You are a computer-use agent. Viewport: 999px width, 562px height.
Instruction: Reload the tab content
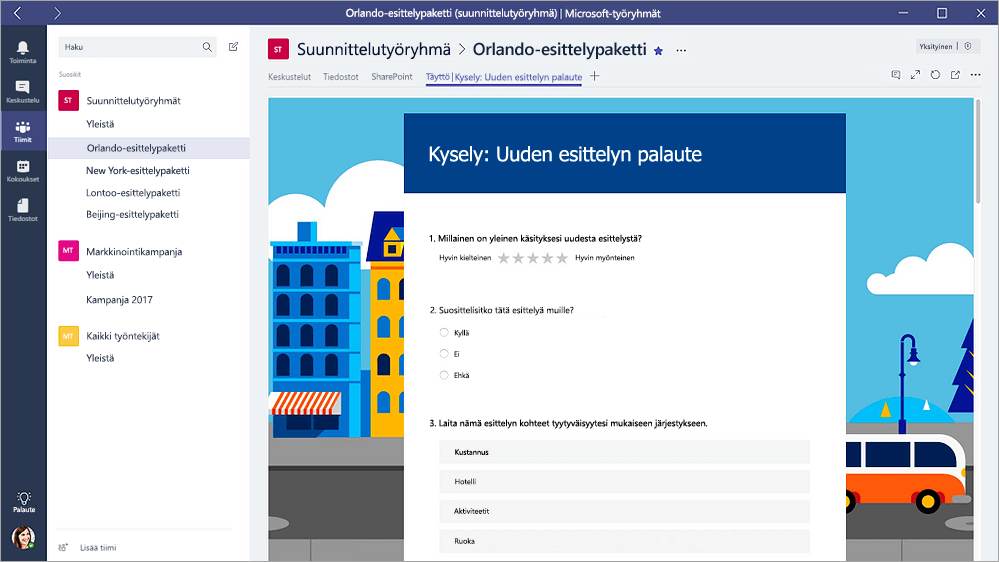click(x=935, y=75)
